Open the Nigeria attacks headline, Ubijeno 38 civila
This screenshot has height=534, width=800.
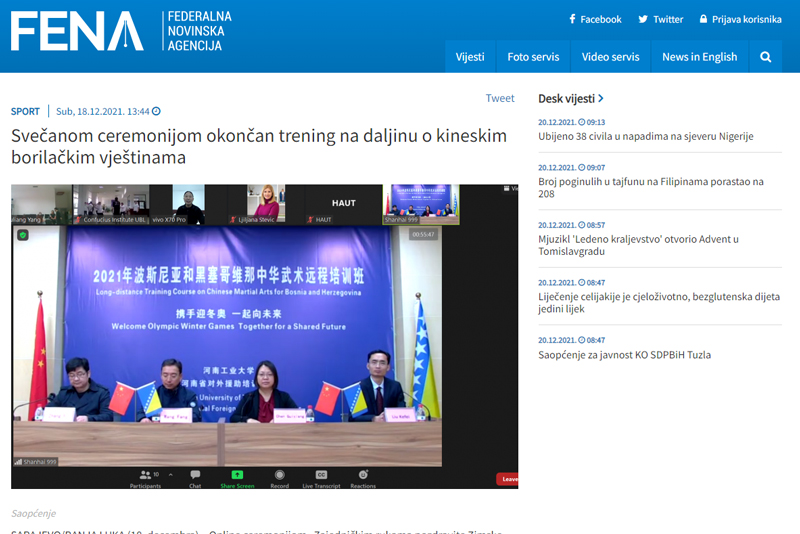pos(645,136)
